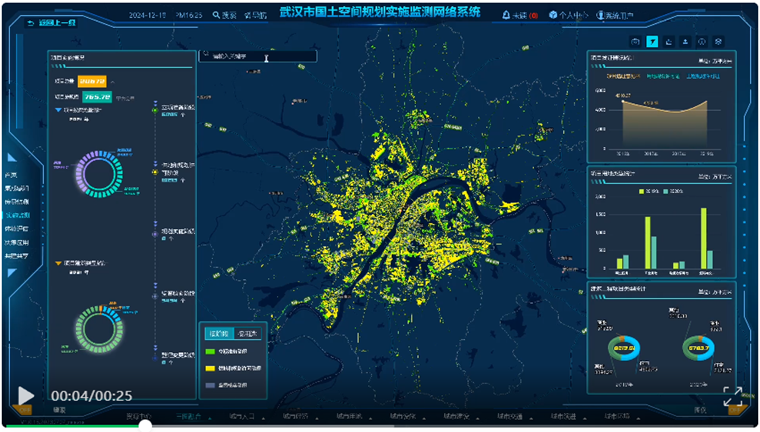760x432 pixels.
Task: Click the camera screenshot icon in map toolbar
Action: tap(636, 42)
